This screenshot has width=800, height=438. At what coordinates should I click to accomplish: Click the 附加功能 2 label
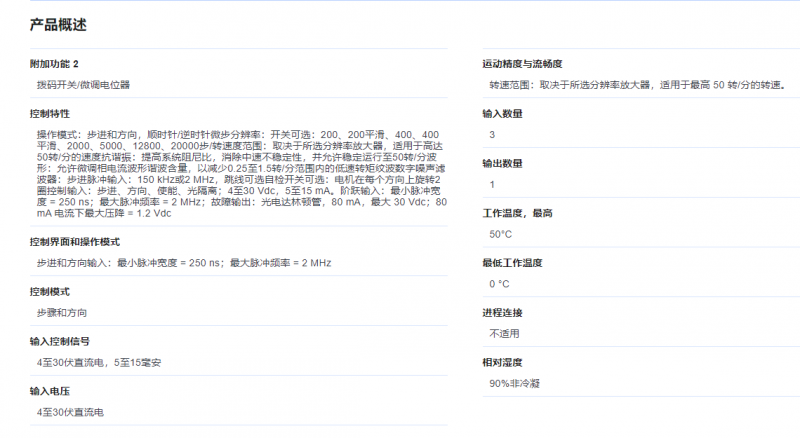pyautogui.click(x=54, y=64)
